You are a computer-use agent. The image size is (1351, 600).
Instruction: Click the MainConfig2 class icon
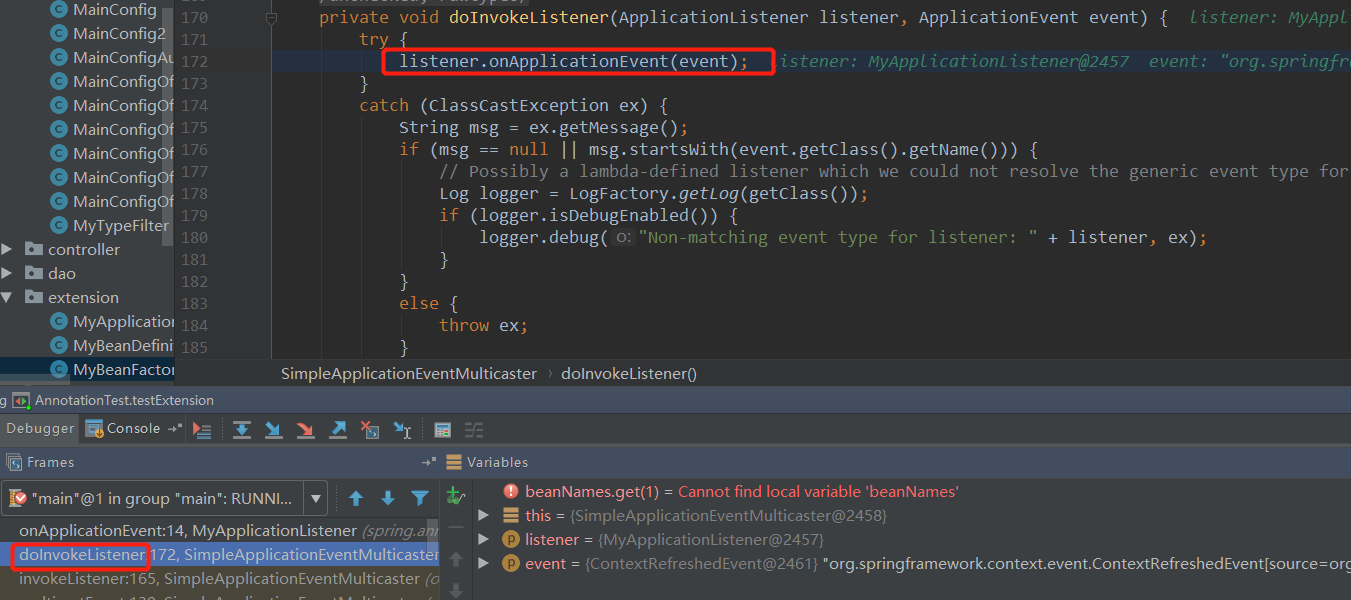pyautogui.click(x=59, y=33)
